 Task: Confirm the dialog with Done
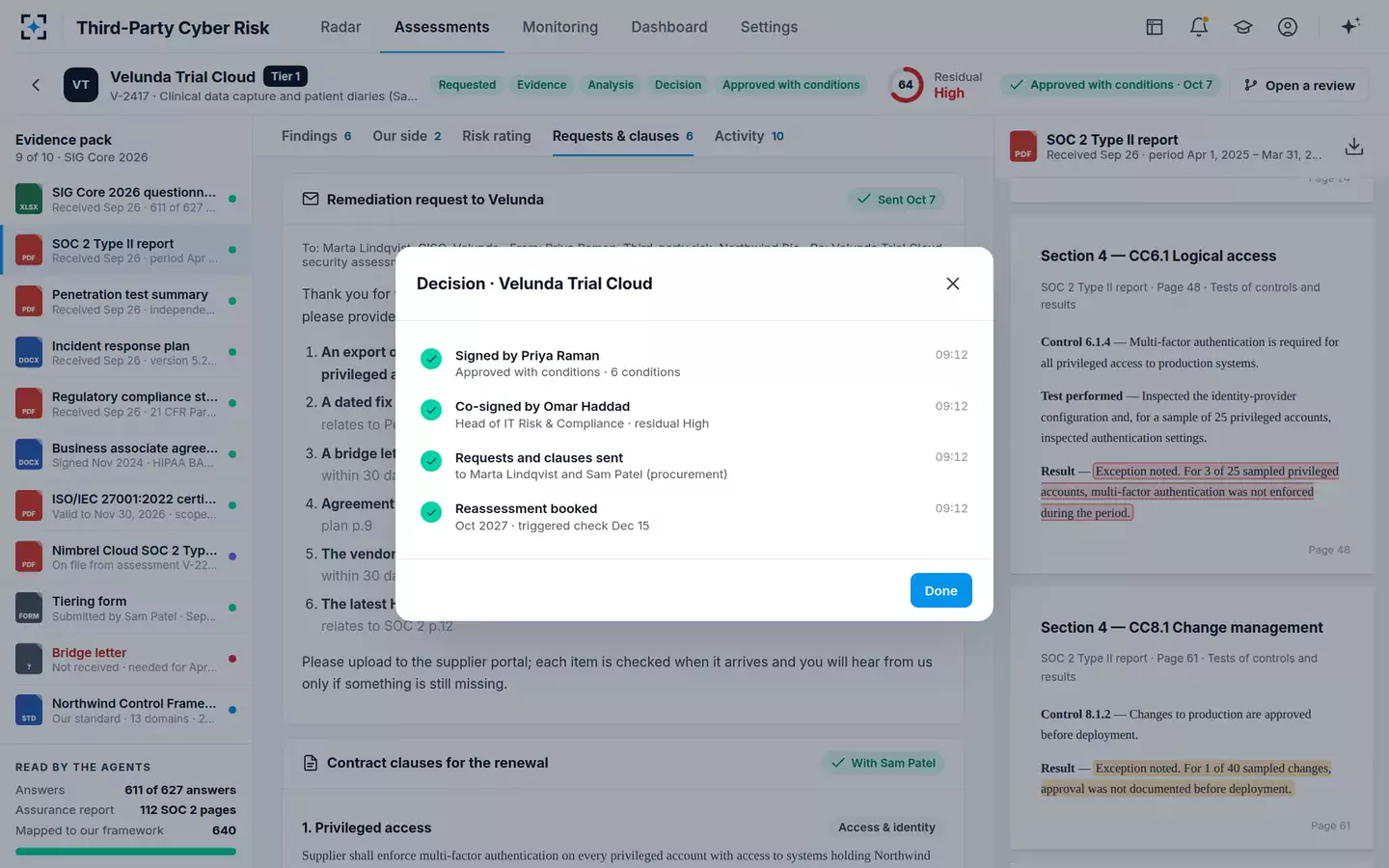tap(941, 590)
